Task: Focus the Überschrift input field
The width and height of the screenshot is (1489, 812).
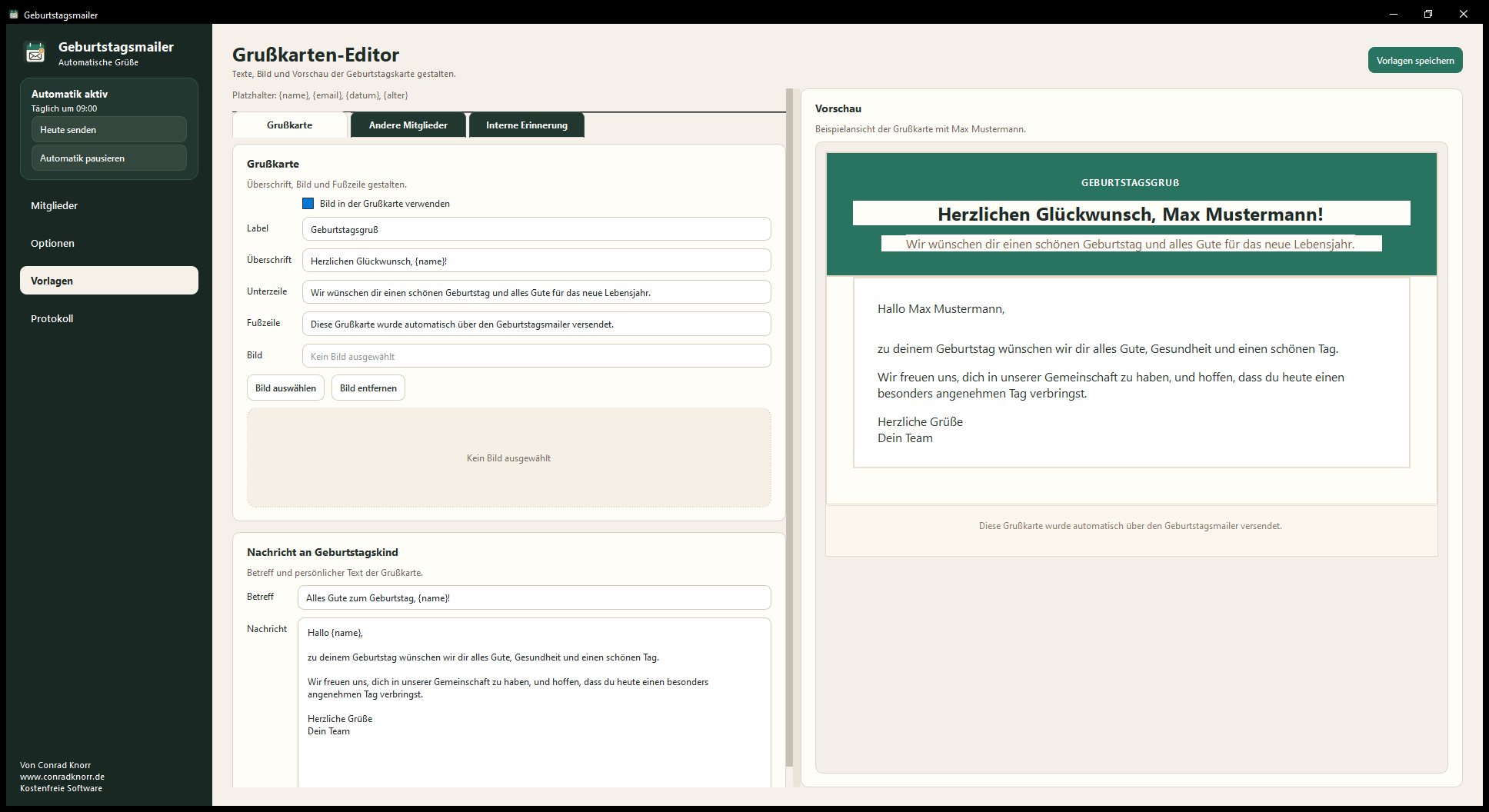Action: pos(537,261)
